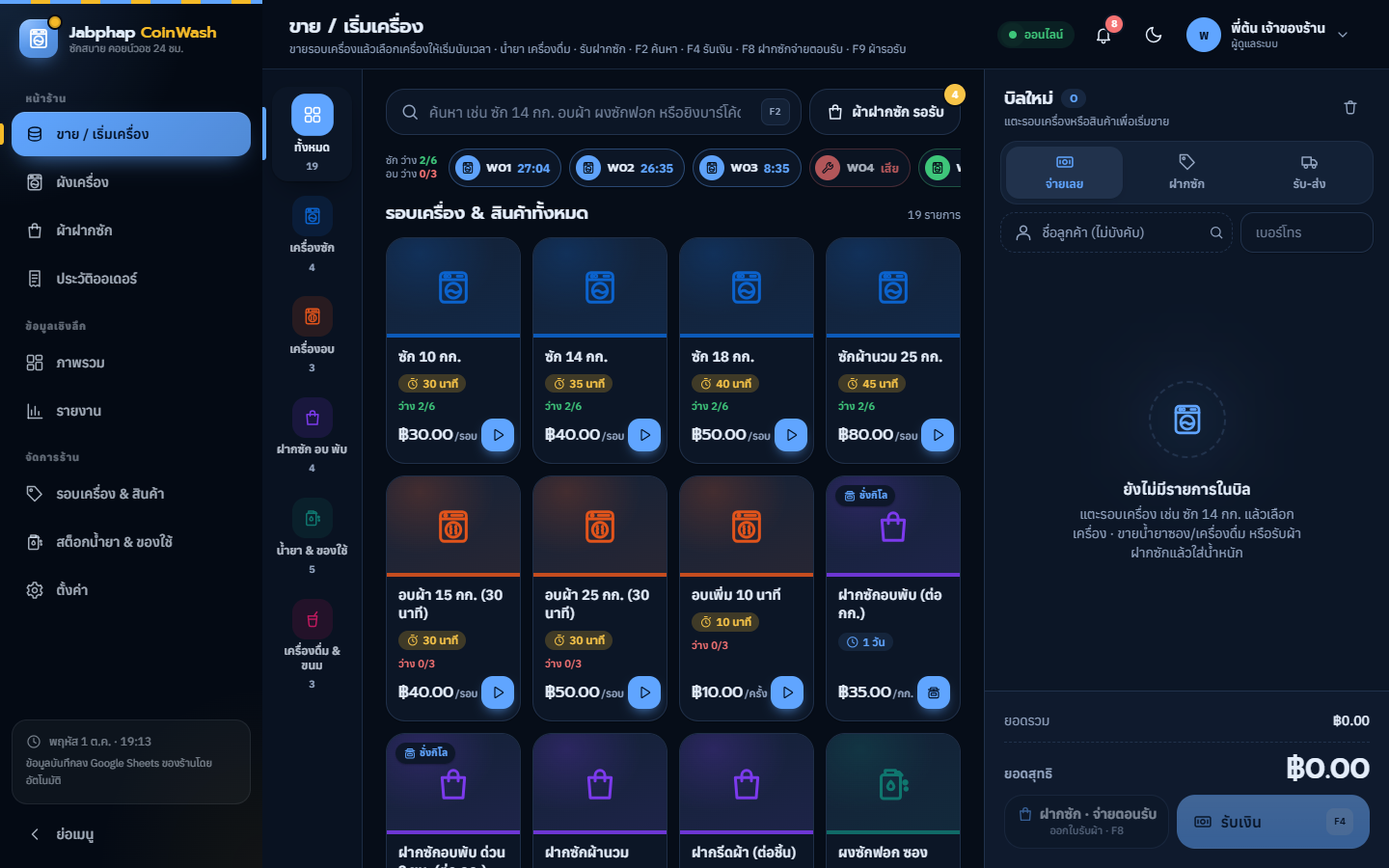Start the อบผ้า 25 กก. play button
This screenshot has height=868, width=1389.
[644, 692]
